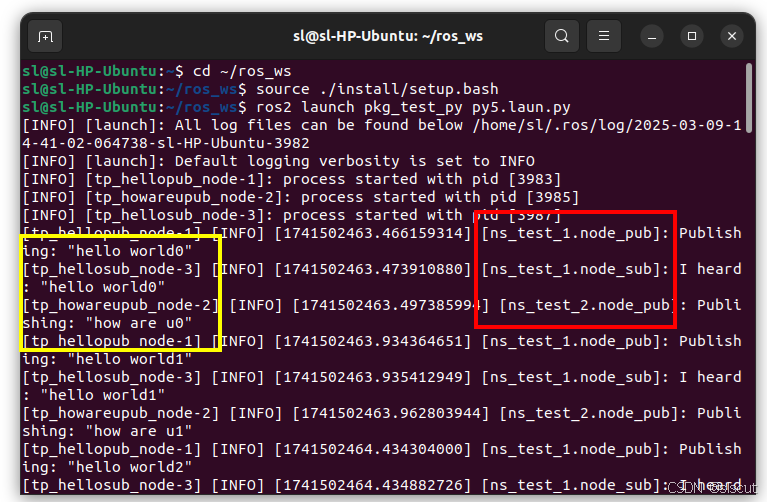This screenshot has width=767, height=502.
Task: Click the 'All log files can be found' line
Action: (x=382, y=125)
